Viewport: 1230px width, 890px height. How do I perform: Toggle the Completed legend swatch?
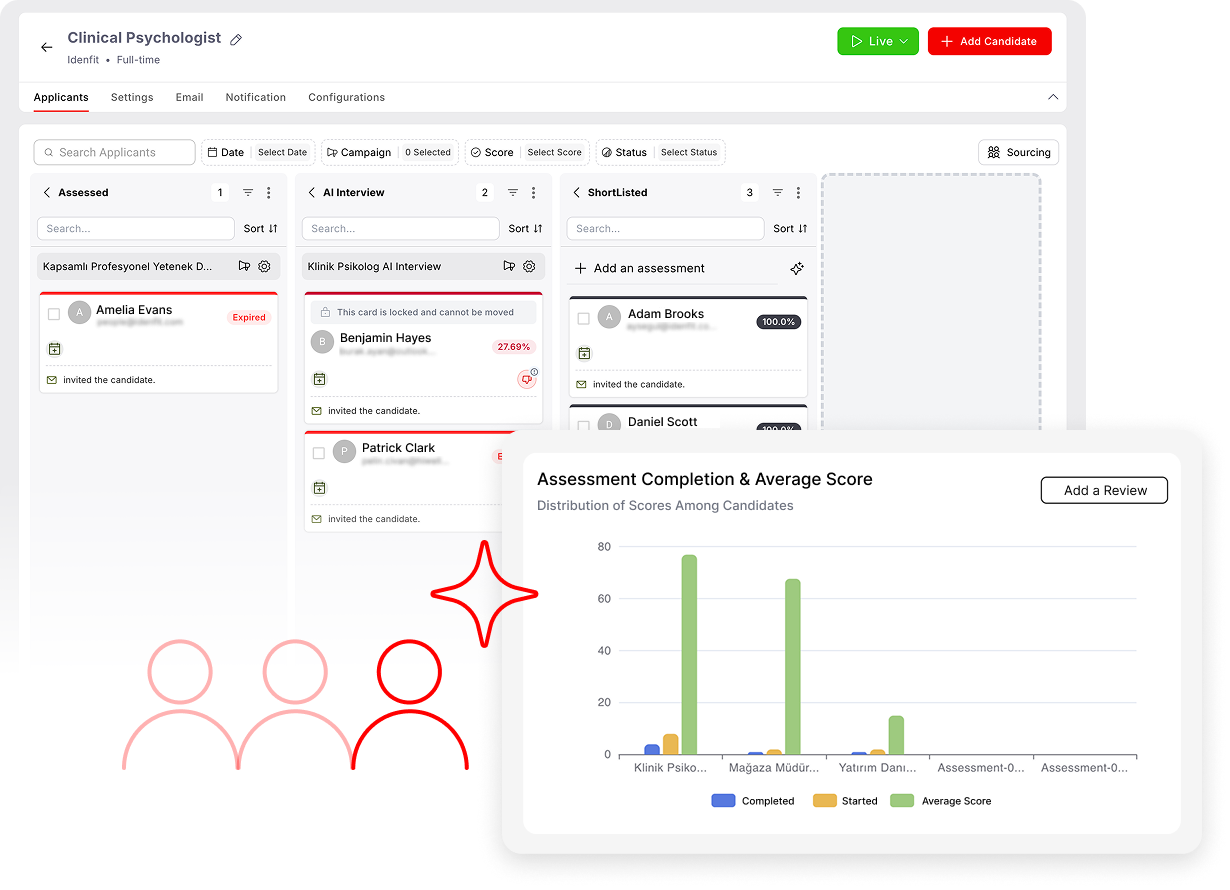tap(724, 801)
